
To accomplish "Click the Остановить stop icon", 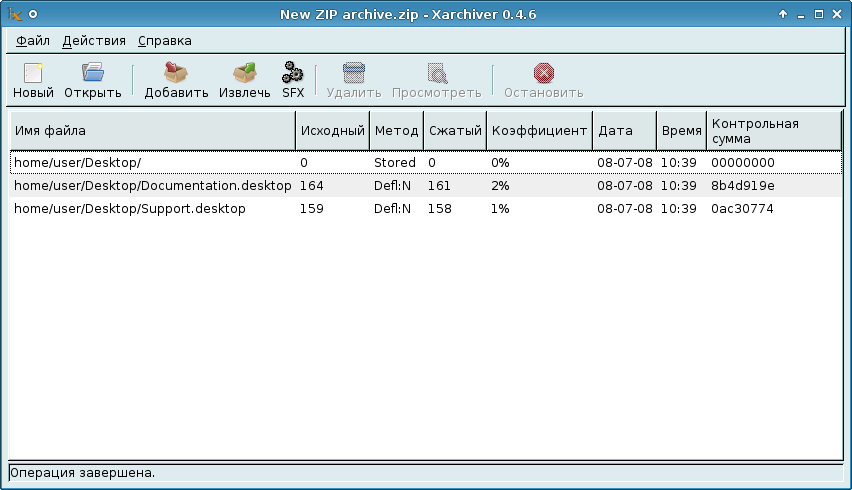I will point(544,73).
